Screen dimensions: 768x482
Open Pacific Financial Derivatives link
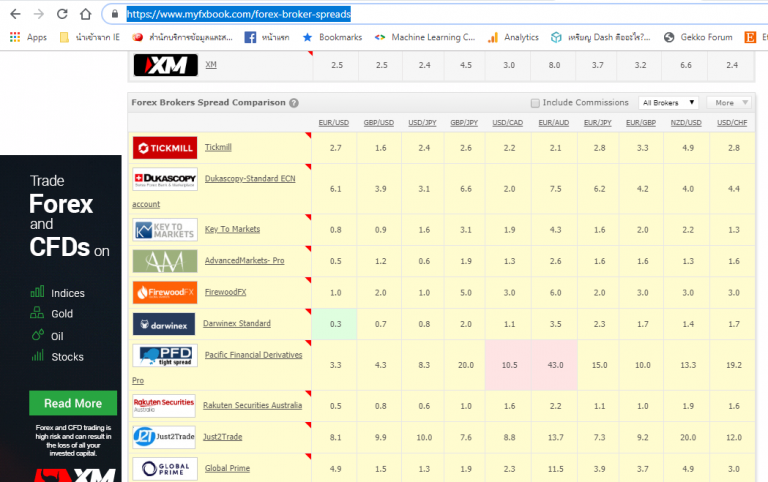(x=253, y=355)
